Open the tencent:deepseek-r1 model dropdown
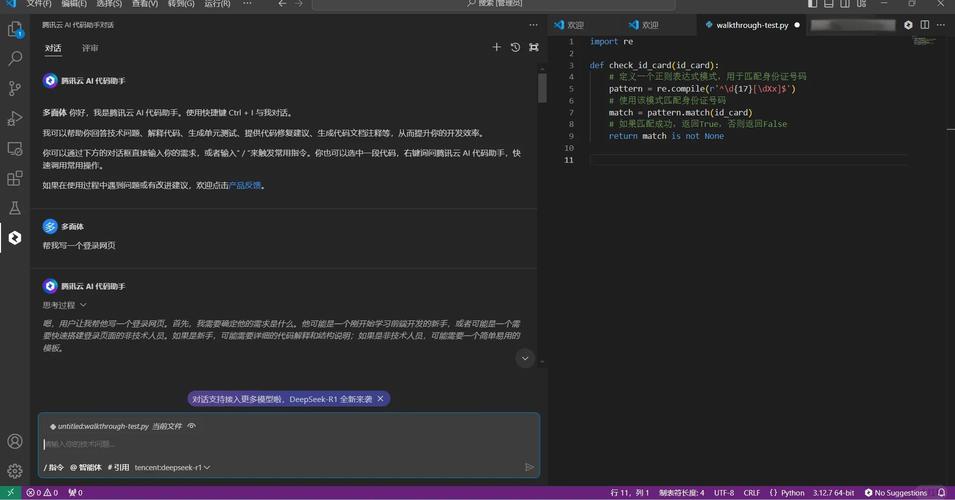The image size is (955, 500). pyautogui.click(x=172, y=467)
